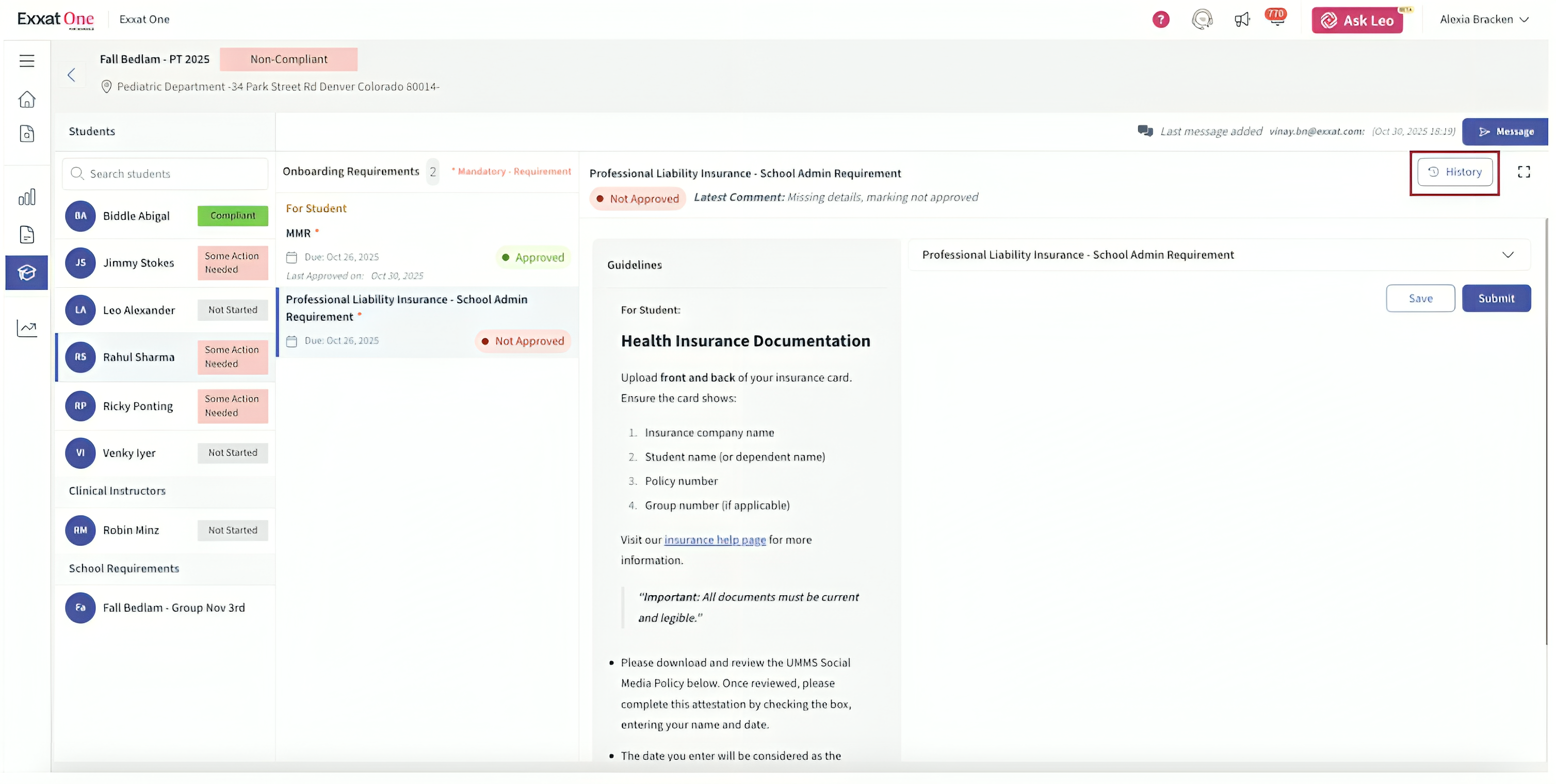Go to Home icon in sidebar

(27, 99)
